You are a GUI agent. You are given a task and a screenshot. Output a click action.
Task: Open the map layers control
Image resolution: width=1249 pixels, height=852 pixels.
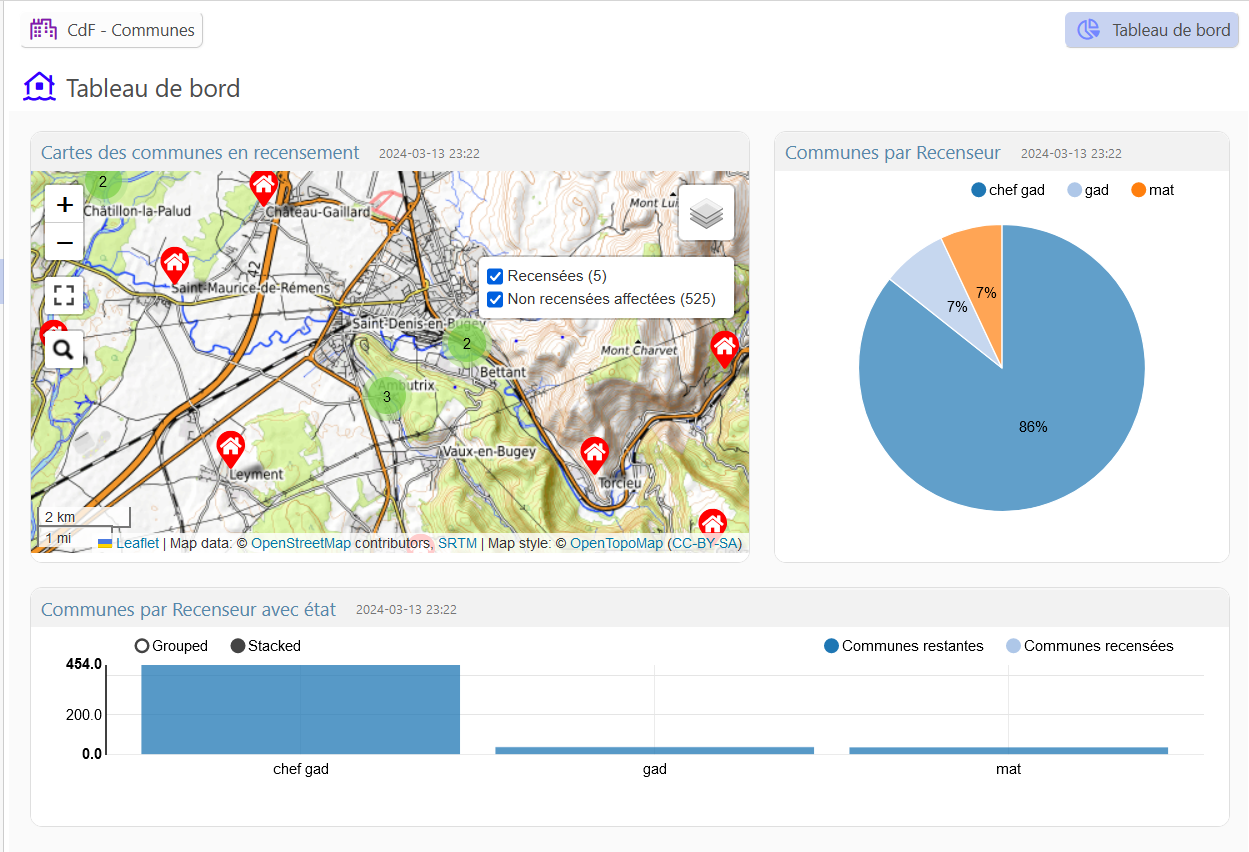[x=706, y=213]
